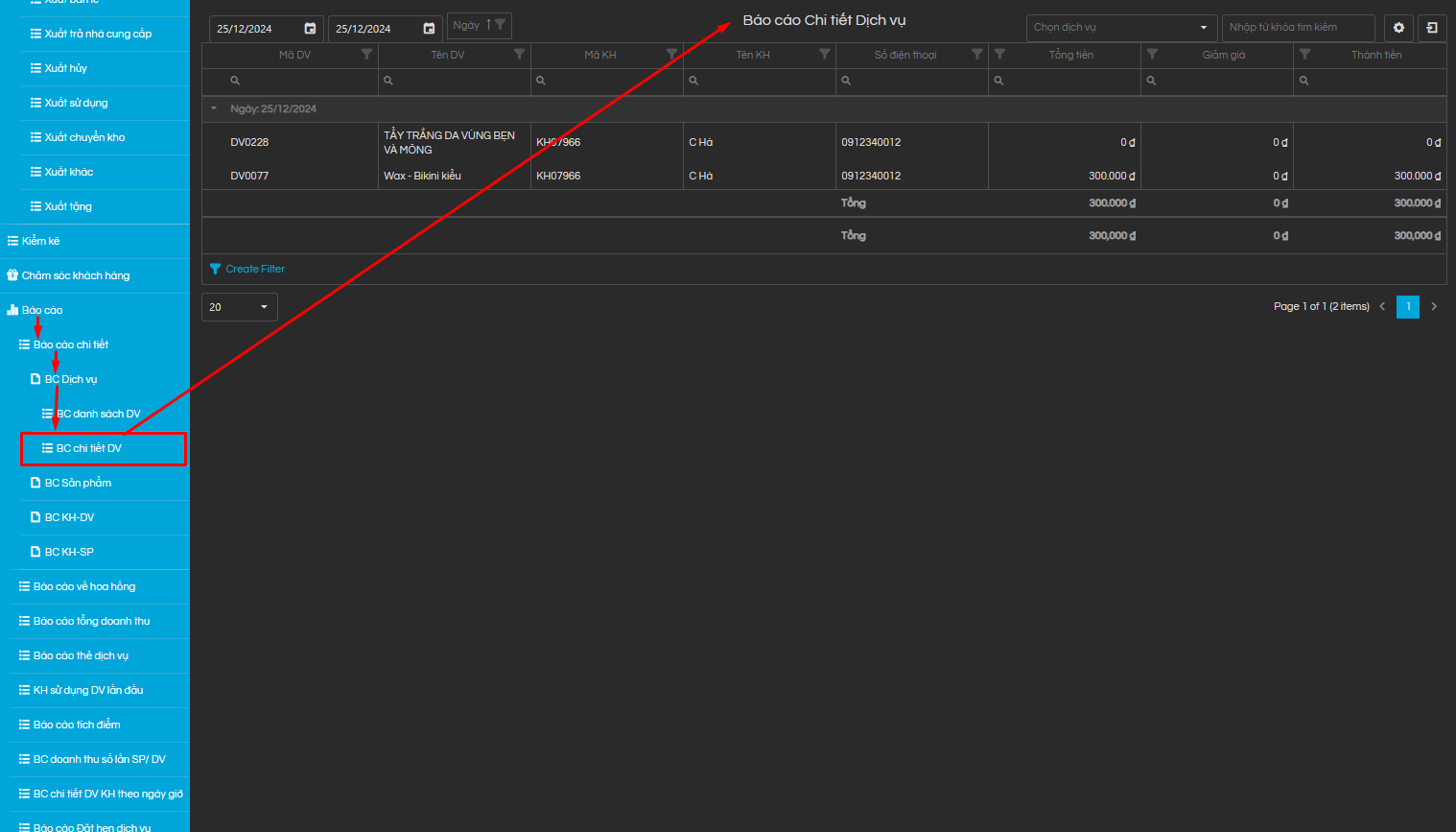Open filter on Số điện thoại column
The image size is (1456, 832).
click(976, 55)
